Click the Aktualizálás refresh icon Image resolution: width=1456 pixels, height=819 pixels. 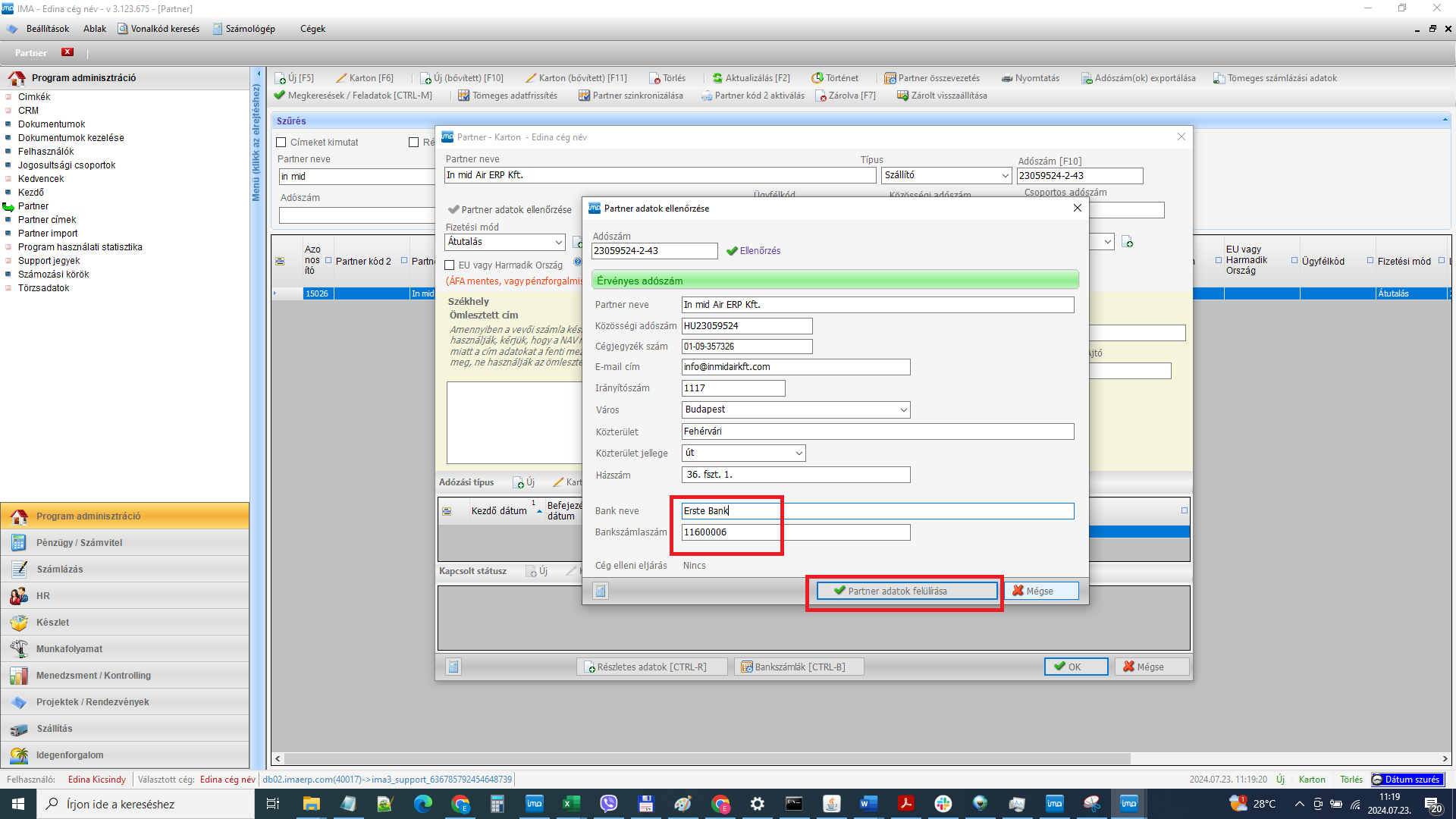[x=717, y=78]
